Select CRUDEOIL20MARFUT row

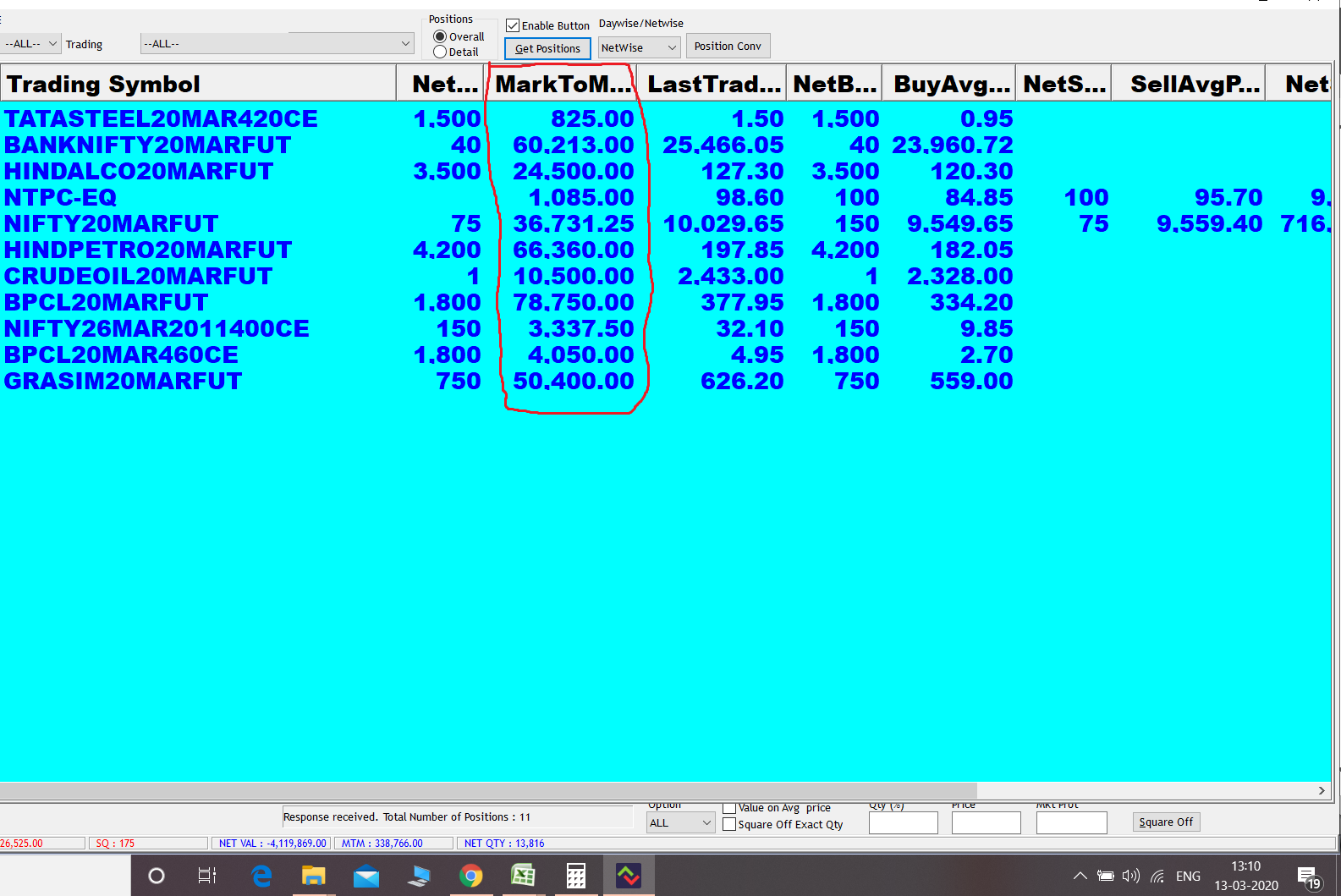pyautogui.click(x=665, y=276)
